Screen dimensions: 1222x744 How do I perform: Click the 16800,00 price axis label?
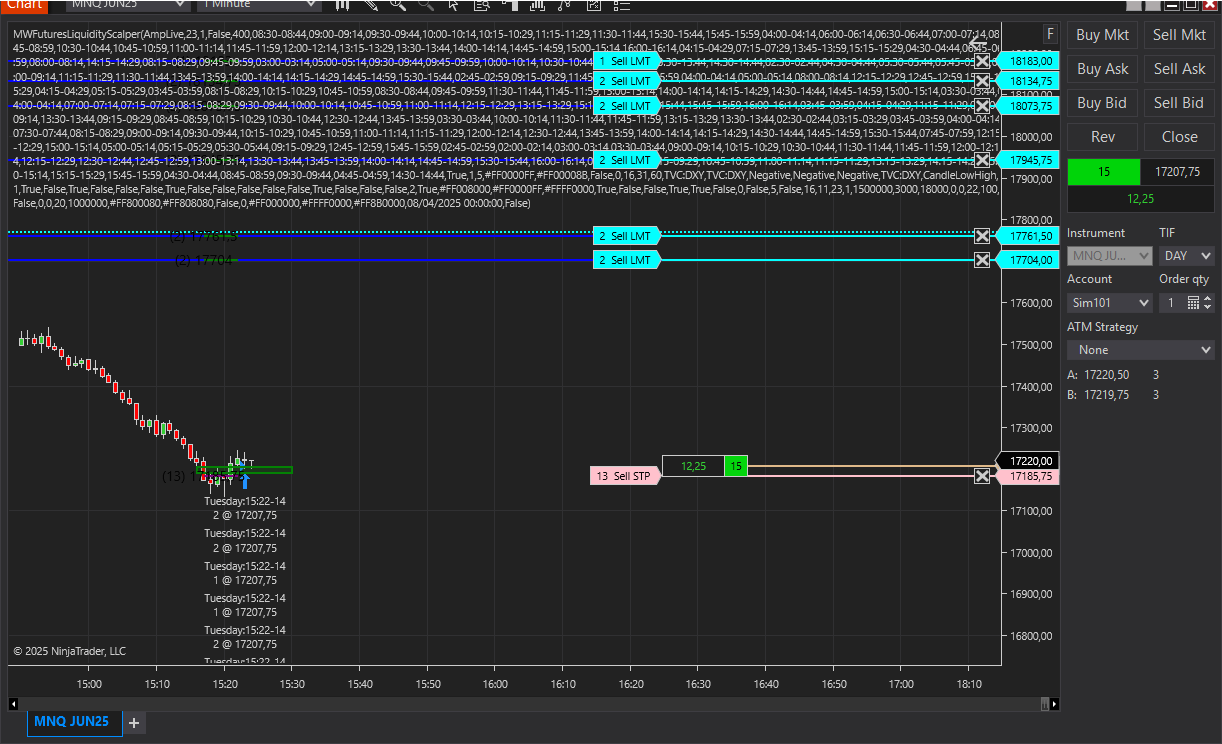tap(1030, 636)
